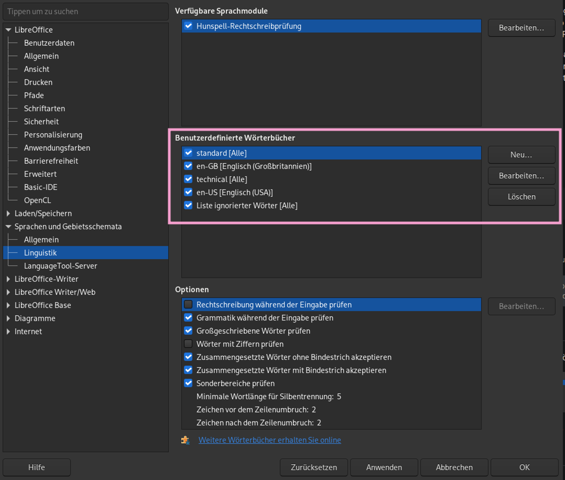Select Zeichen nach dem Zeilenumbruch row
565x480 pixels.
click(331, 423)
